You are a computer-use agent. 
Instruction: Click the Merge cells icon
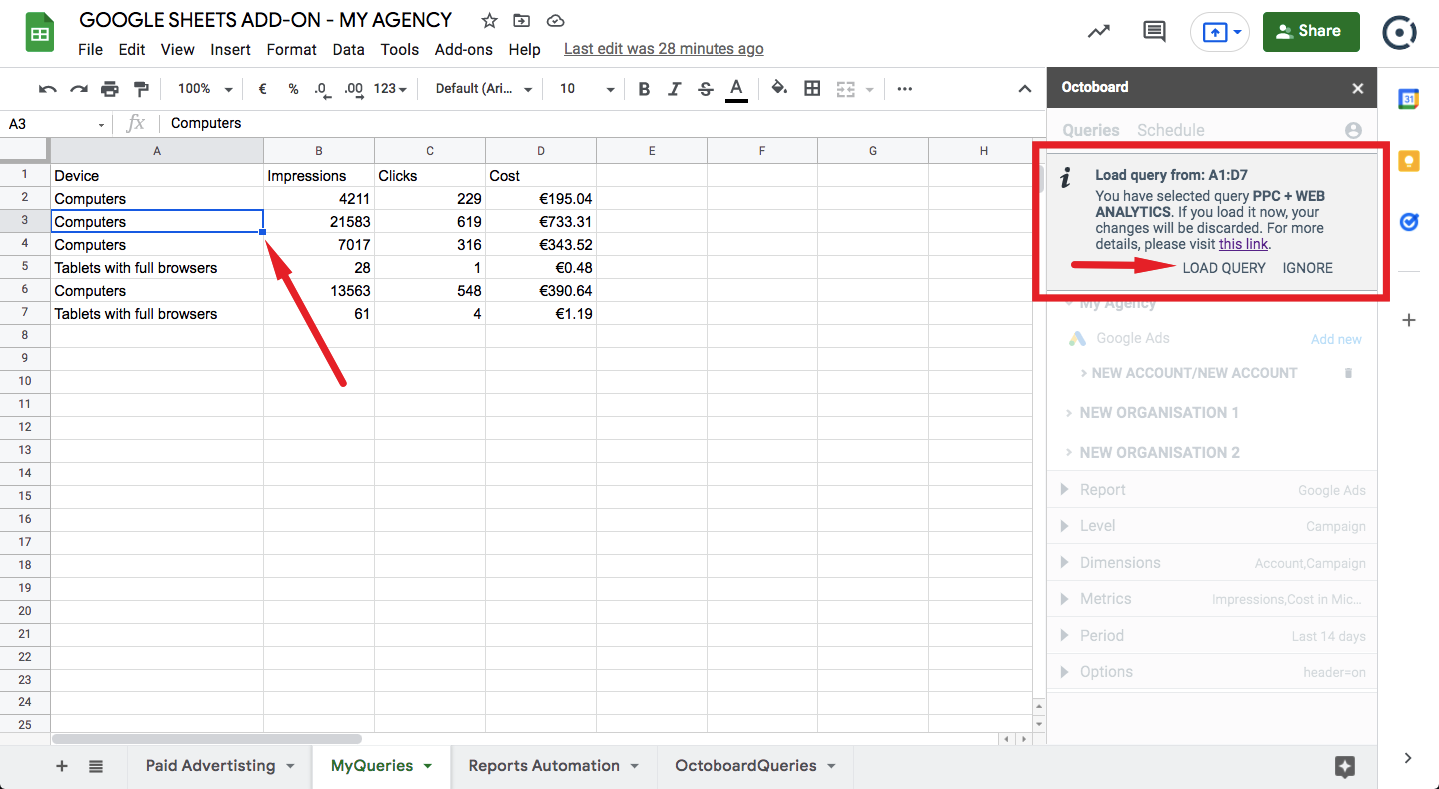[x=845, y=89]
